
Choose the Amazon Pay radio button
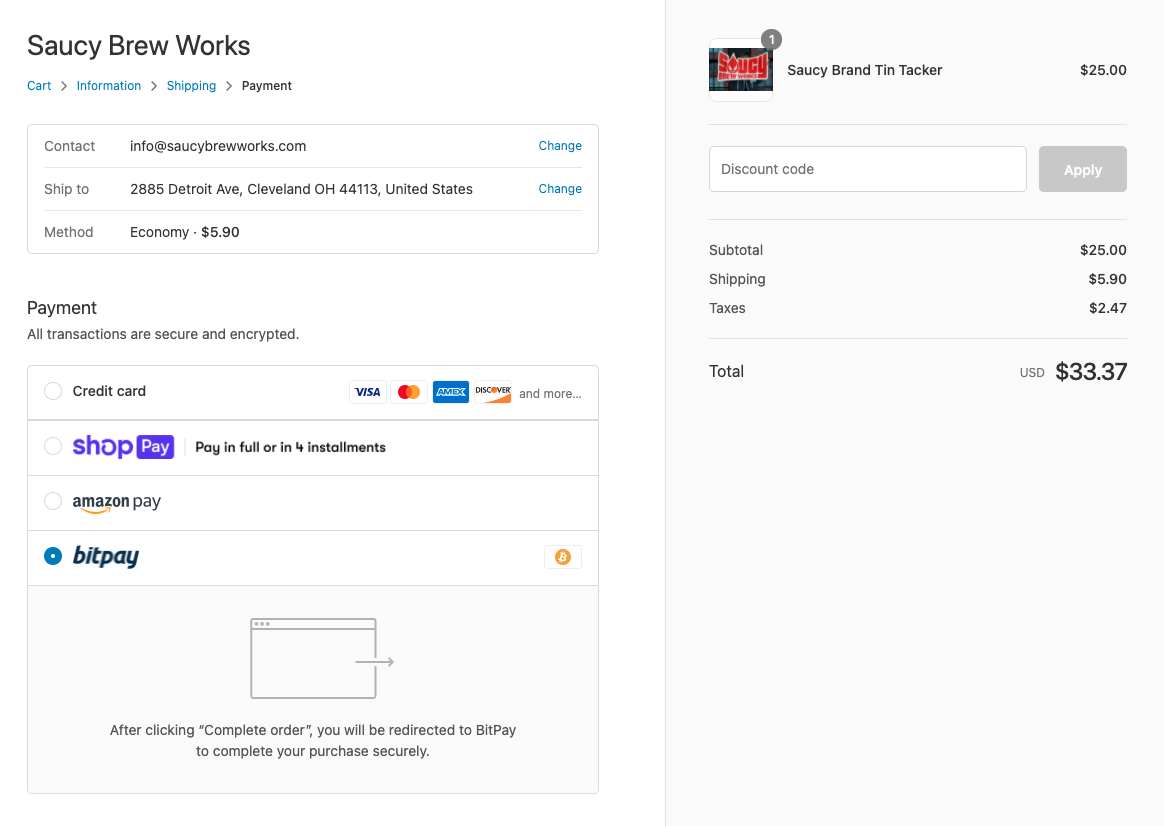click(x=53, y=501)
